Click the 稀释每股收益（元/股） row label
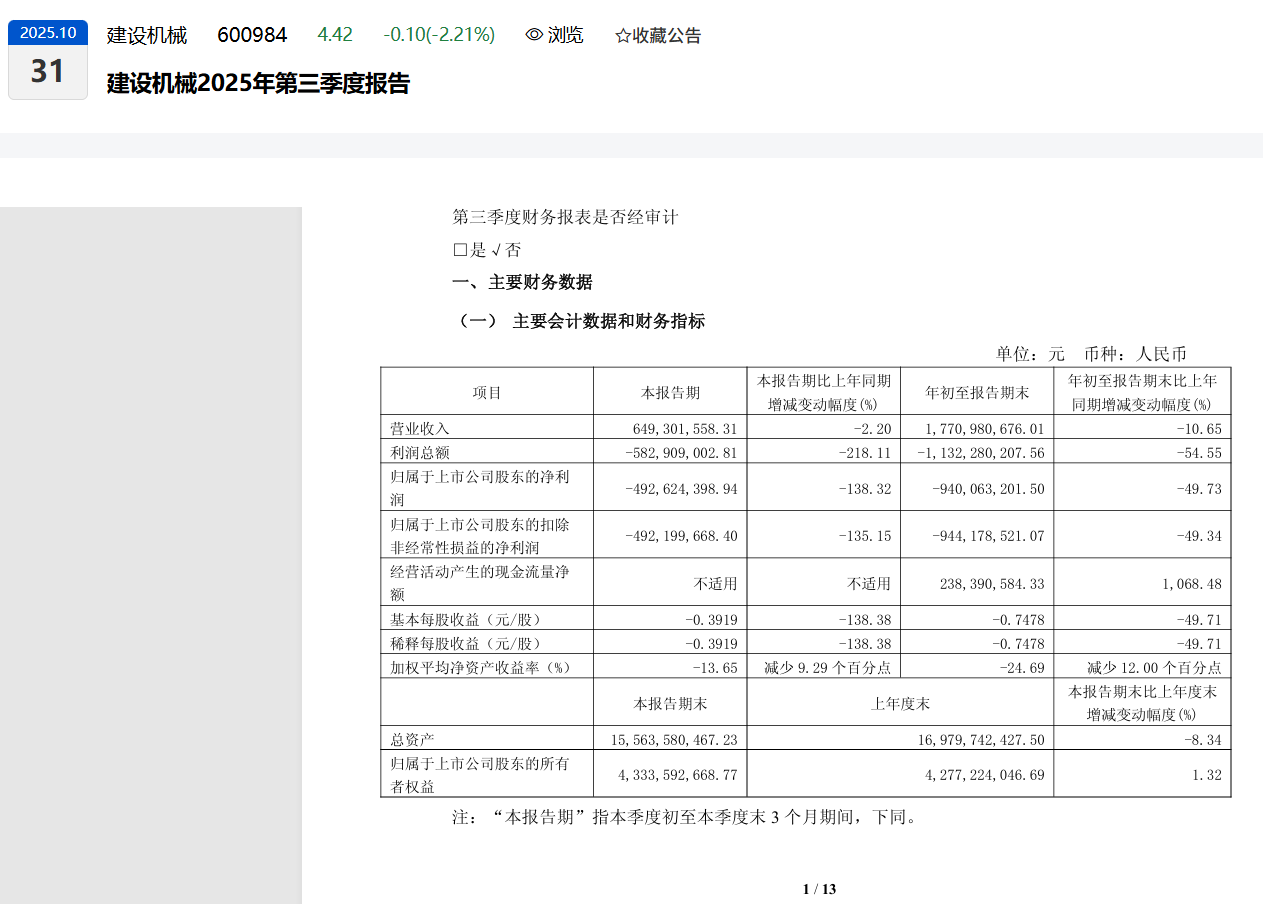Viewport: 1263px width, 904px height. tap(466, 643)
